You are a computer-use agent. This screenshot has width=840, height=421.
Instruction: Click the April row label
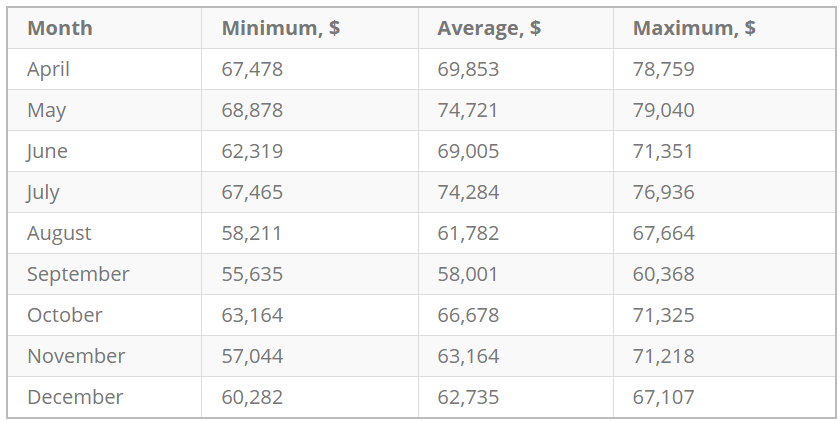click(48, 69)
